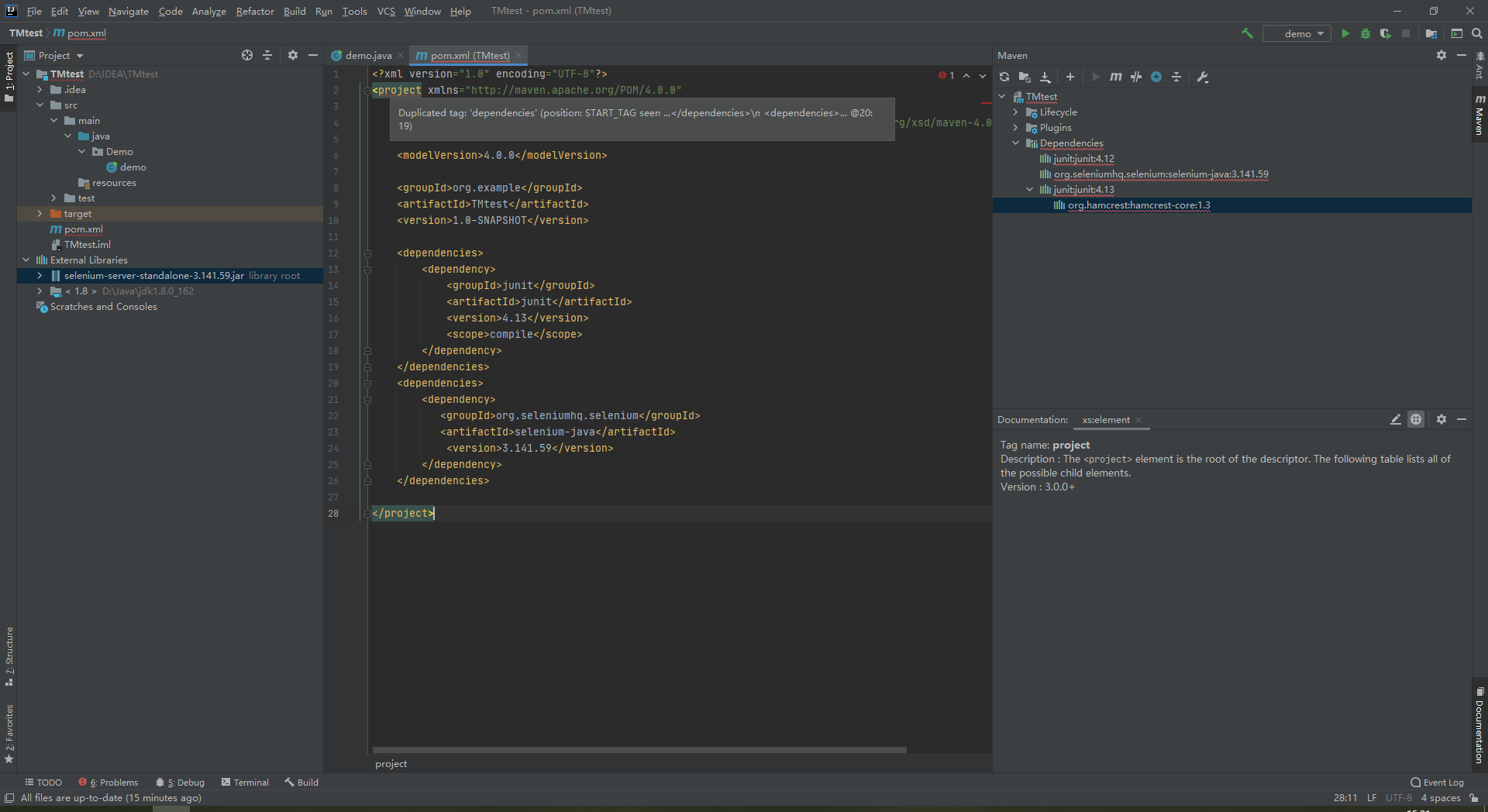Open the Navigate menu
Image resolution: width=1488 pixels, height=812 pixels.
click(x=129, y=11)
